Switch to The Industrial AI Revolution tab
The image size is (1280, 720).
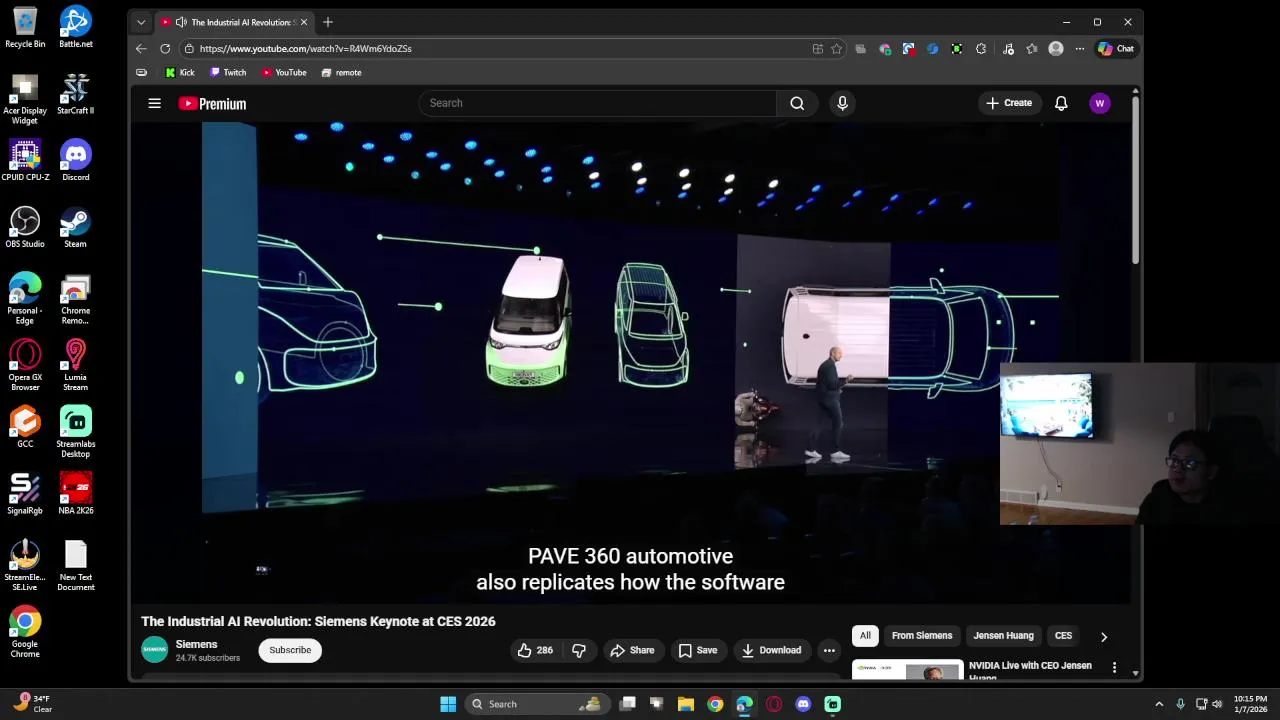click(235, 22)
